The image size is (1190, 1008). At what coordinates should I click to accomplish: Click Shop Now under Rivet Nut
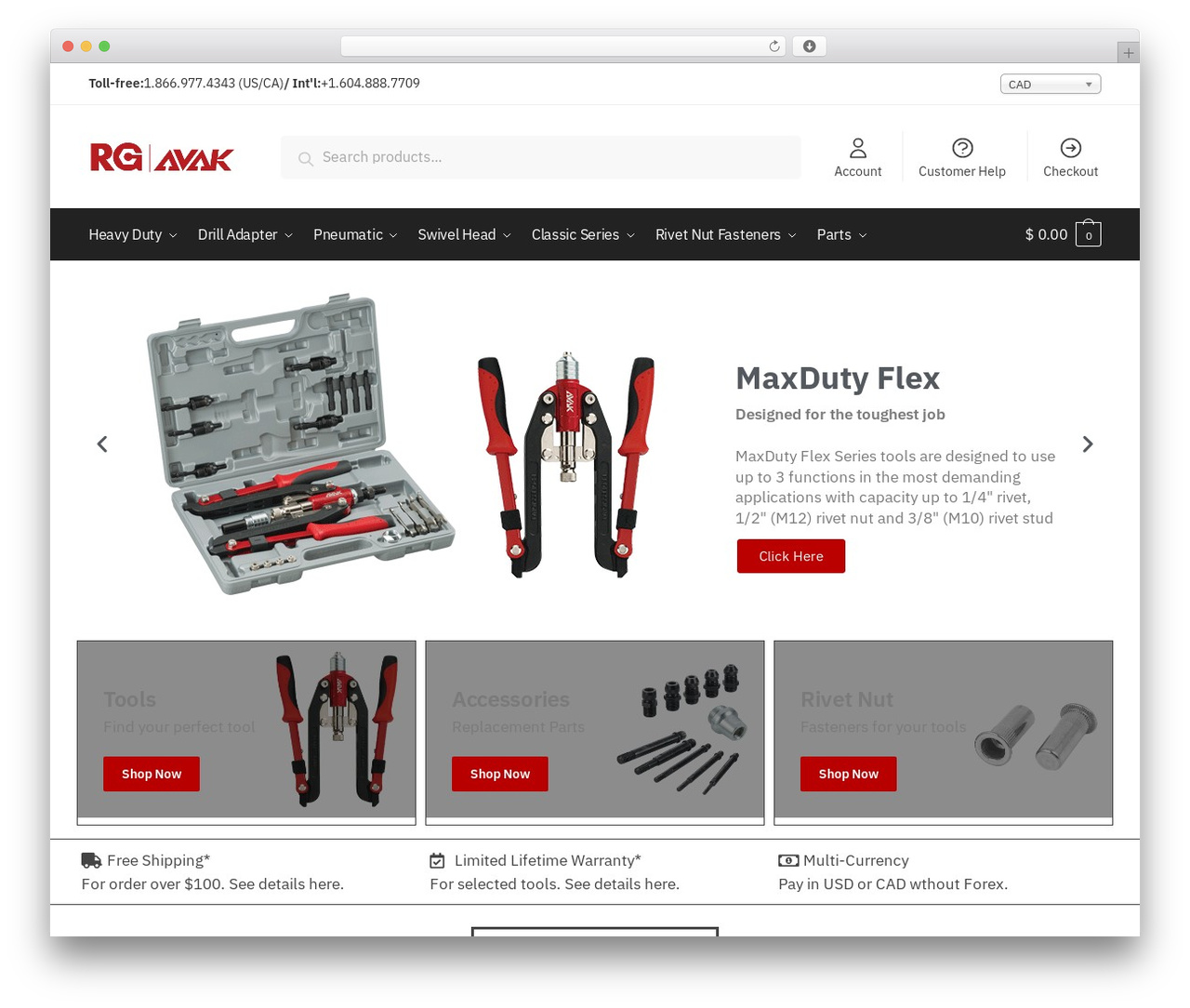[849, 774]
